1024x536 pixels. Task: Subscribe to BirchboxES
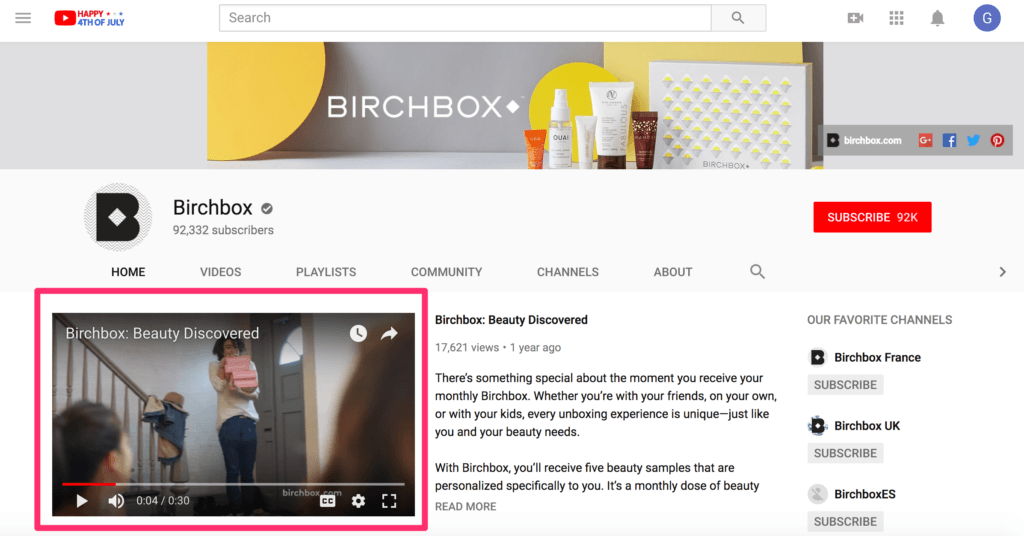point(845,522)
